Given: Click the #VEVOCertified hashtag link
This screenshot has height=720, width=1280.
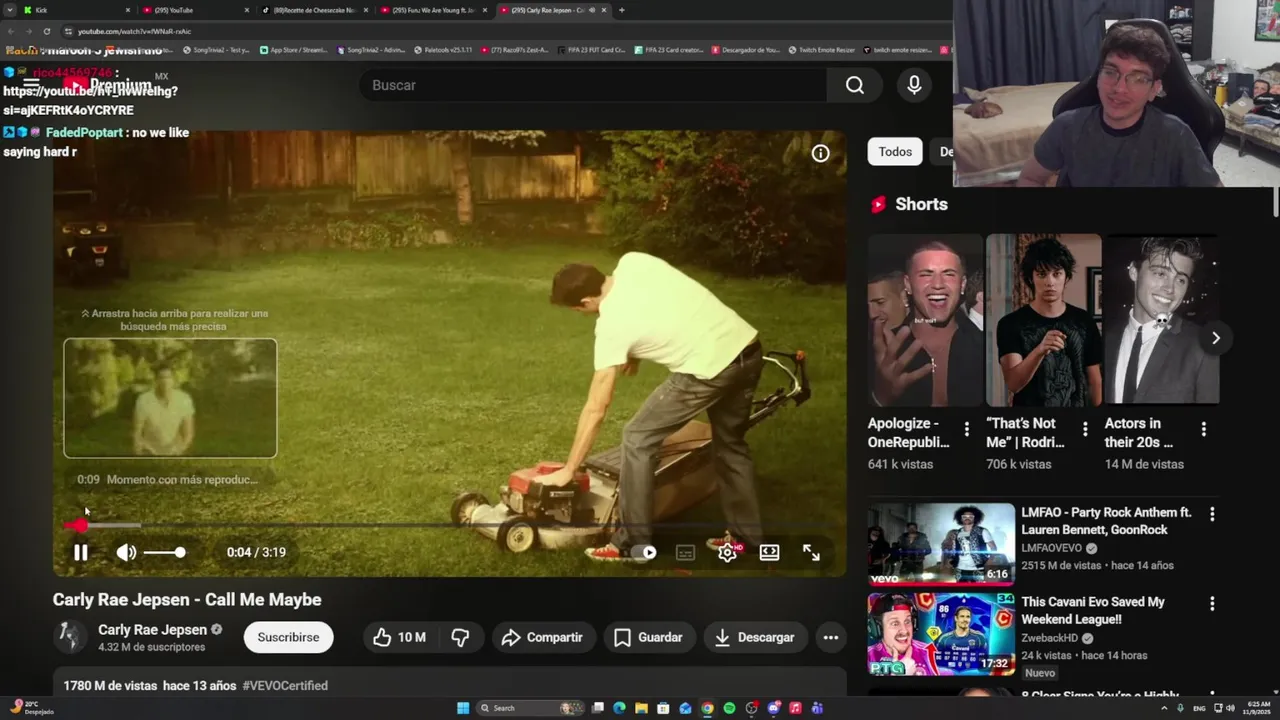Looking at the screenshot, I should pyautogui.click(x=284, y=686).
